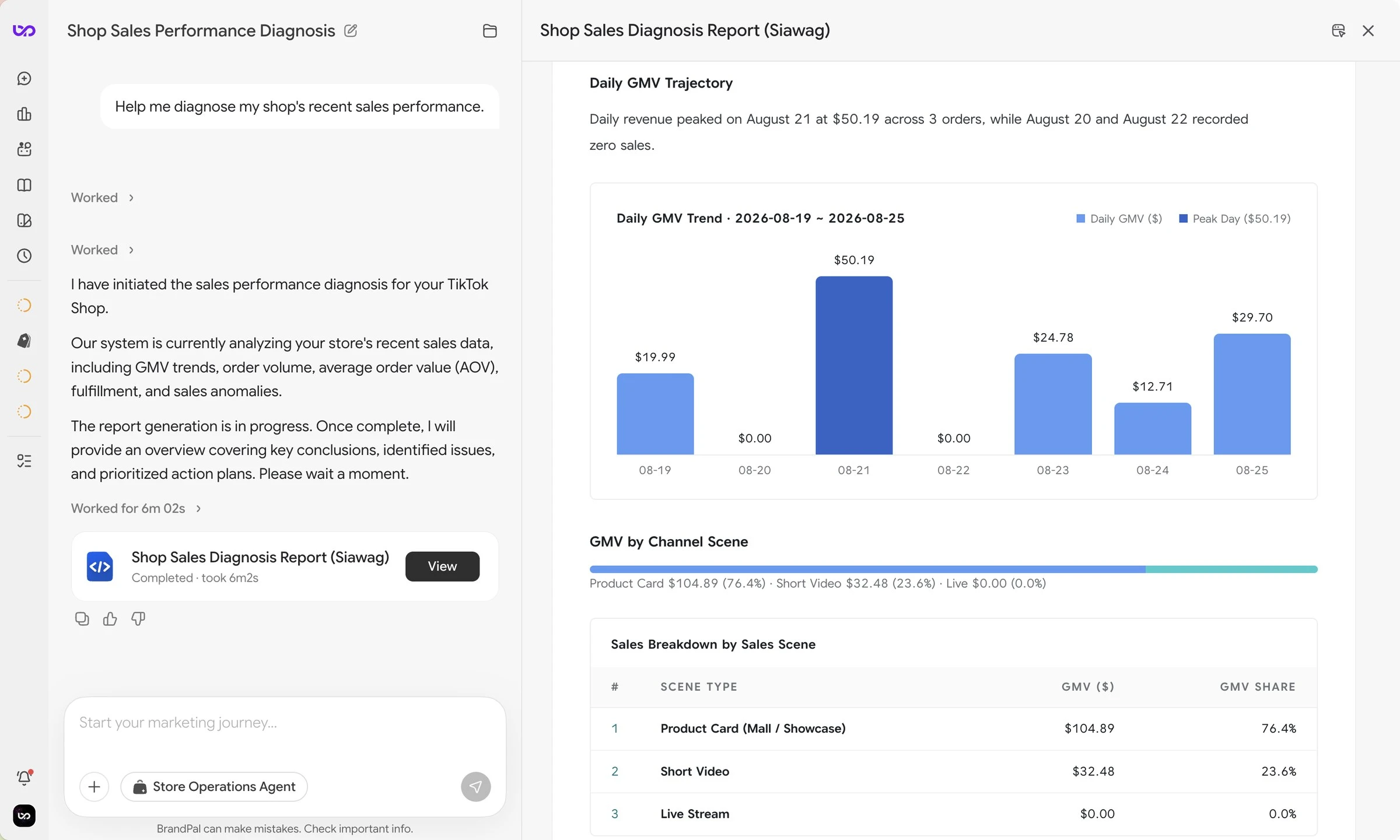Open the checklist tasks sidebar icon
The width and height of the screenshot is (1400, 840).
[x=24, y=461]
